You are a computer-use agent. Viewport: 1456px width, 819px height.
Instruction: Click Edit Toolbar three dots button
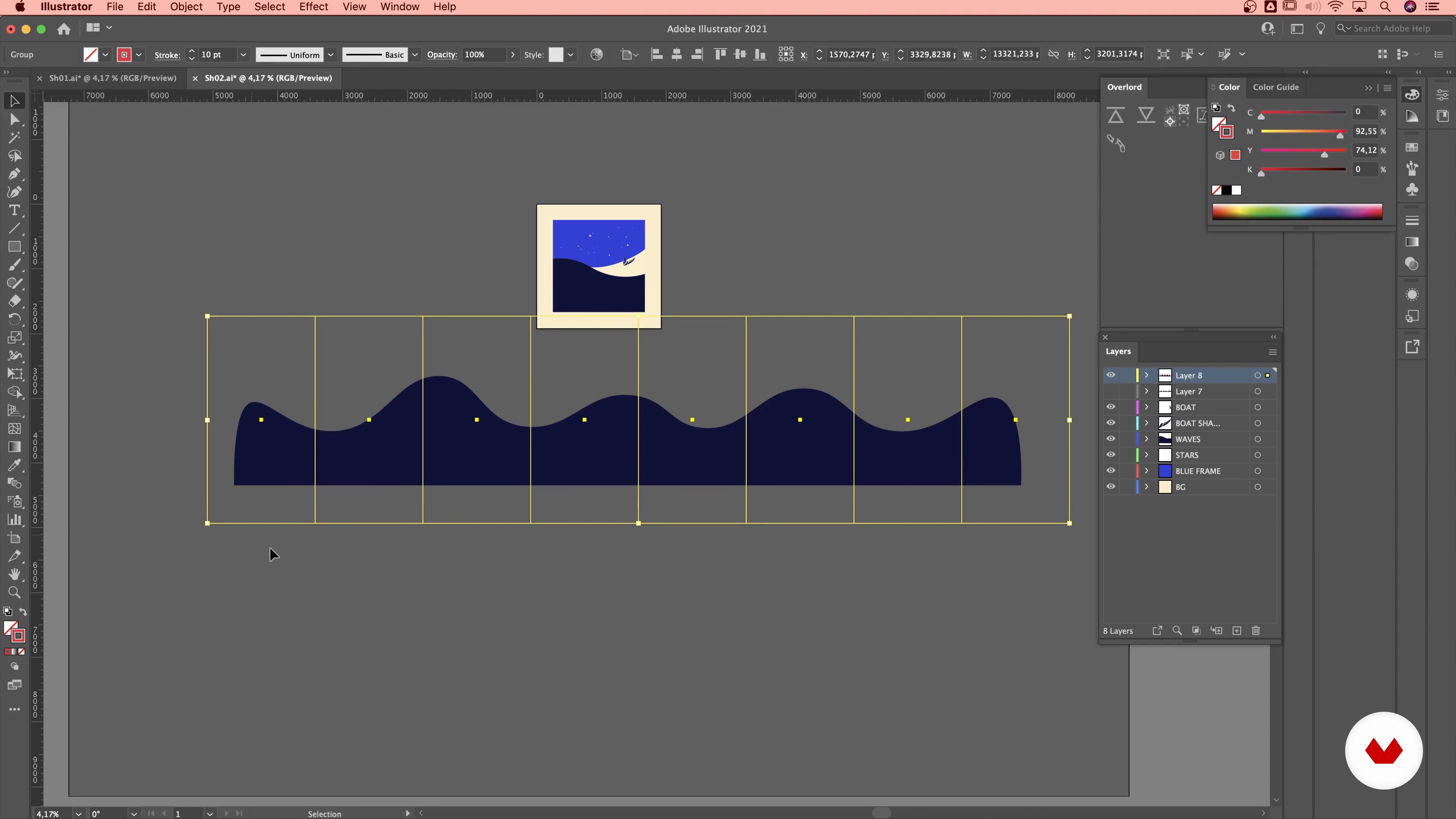[15, 709]
